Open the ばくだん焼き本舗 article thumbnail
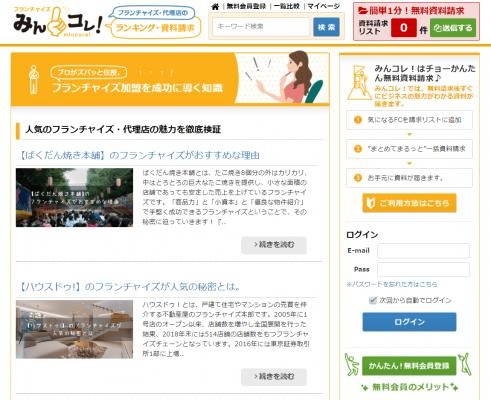 74,197
